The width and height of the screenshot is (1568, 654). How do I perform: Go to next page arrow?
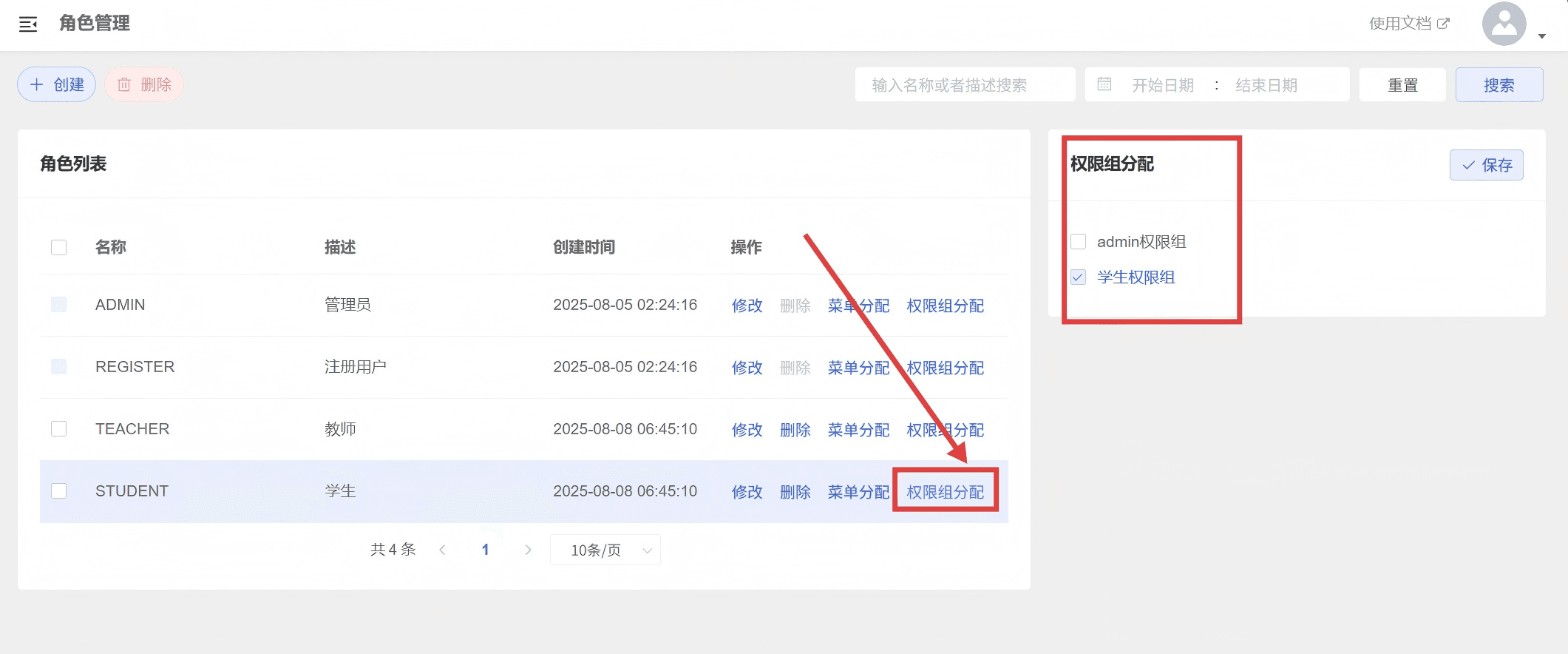tap(528, 550)
